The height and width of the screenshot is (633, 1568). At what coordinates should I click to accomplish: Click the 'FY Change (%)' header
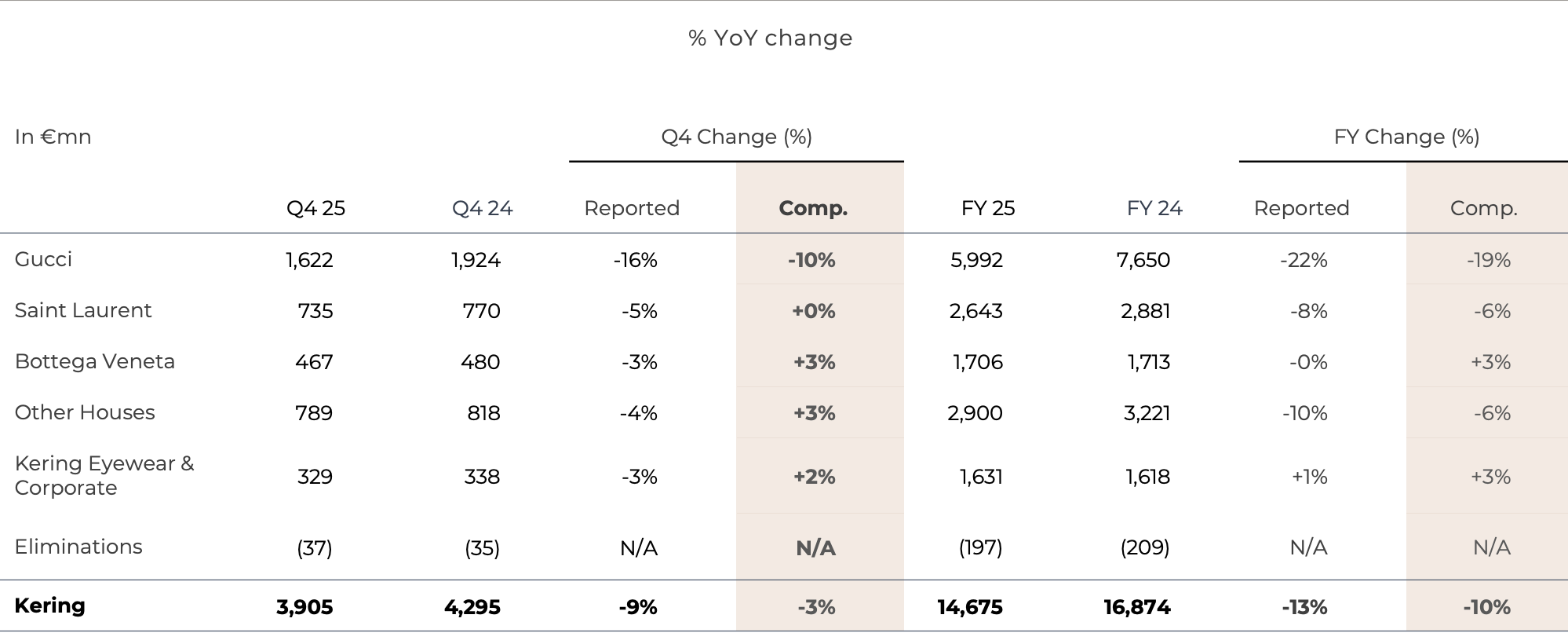[x=1406, y=137]
